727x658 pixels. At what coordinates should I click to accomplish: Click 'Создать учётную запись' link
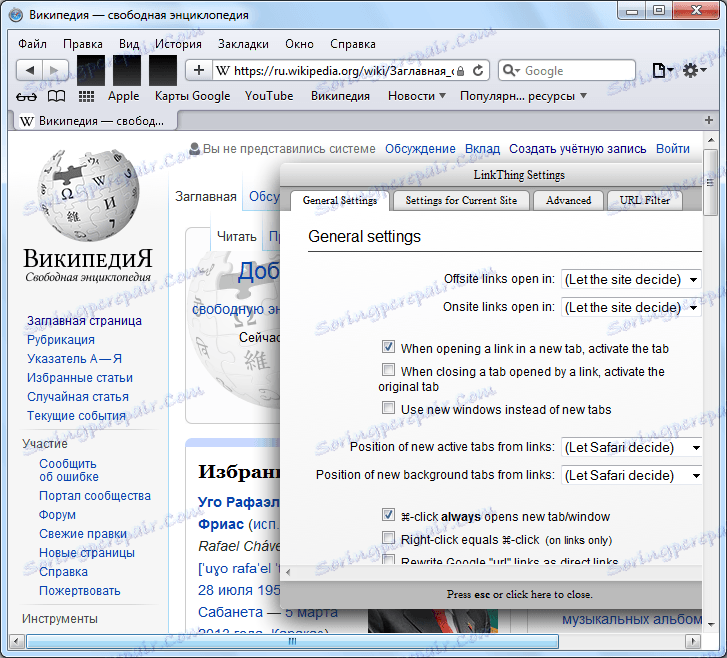(x=577, y=149)
